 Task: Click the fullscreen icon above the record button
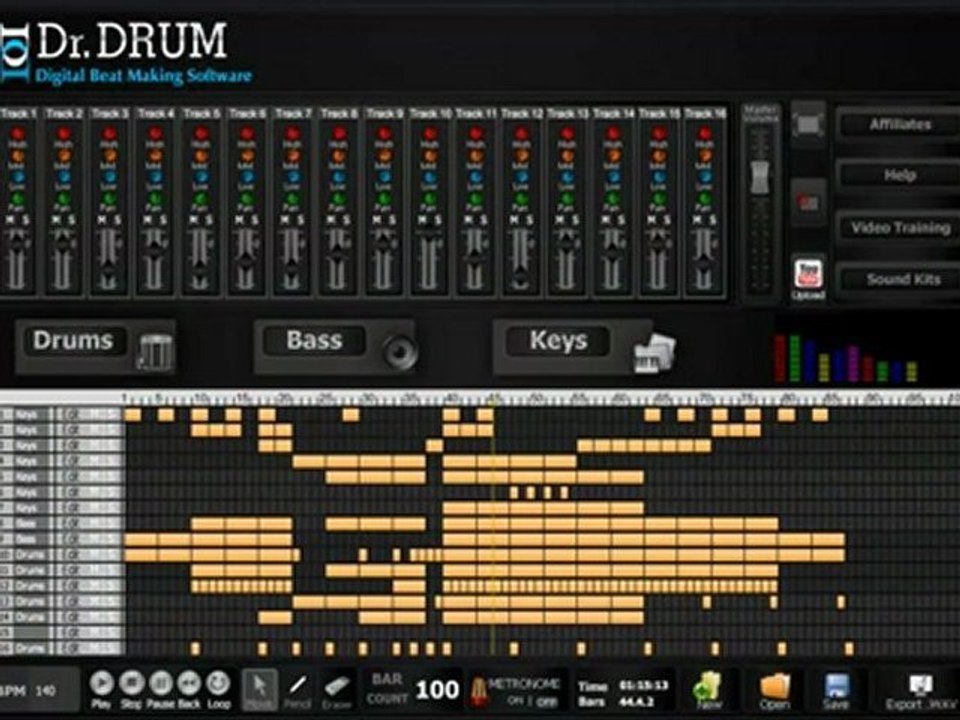click(x=808, y=125)
